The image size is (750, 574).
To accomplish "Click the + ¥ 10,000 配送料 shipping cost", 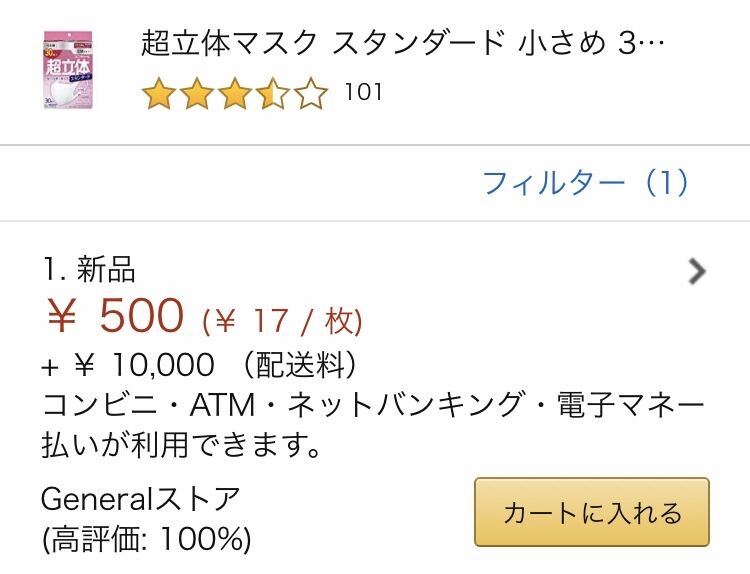I will (x=200, y=364).
